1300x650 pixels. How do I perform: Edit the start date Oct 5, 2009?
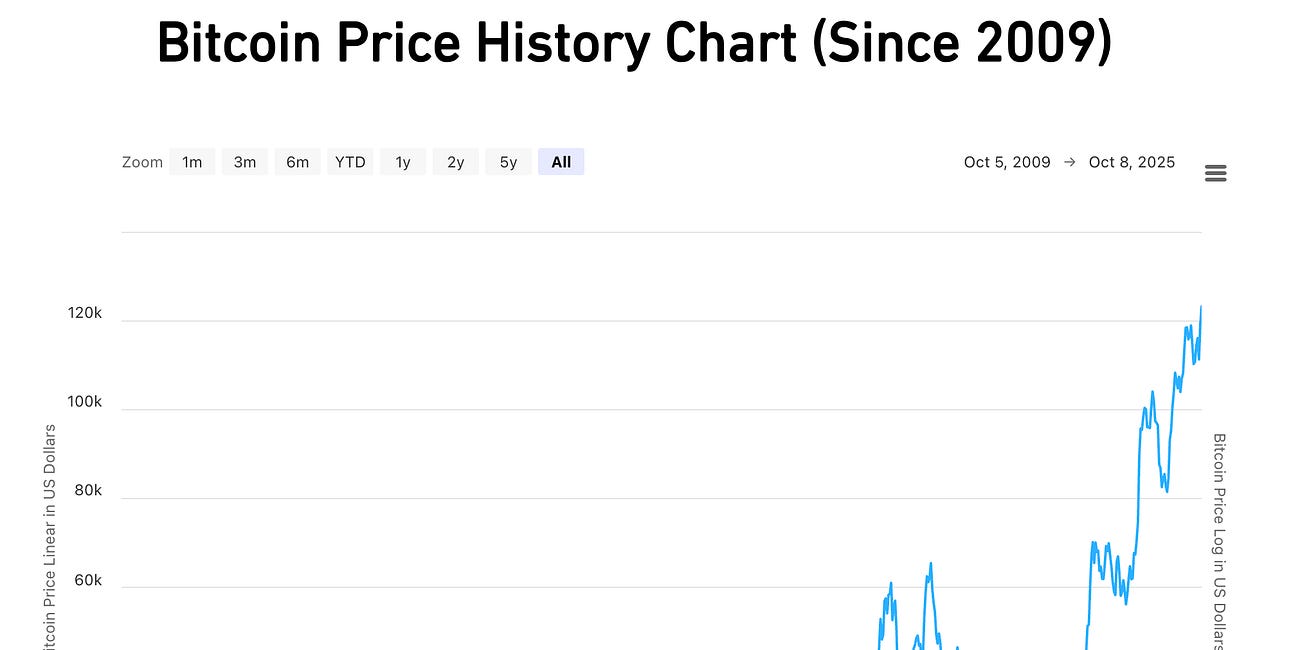point(1007,161)
